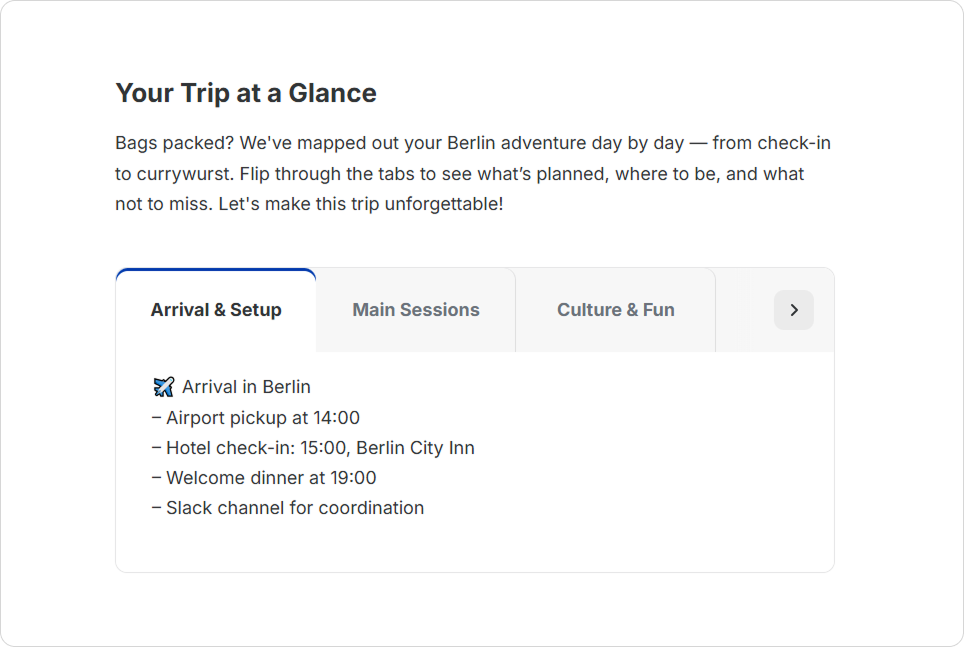The width and height of the screenshot is (964, 647).
Task: Switch to the Main Sessions tab
Action: [x=416, y=310]
